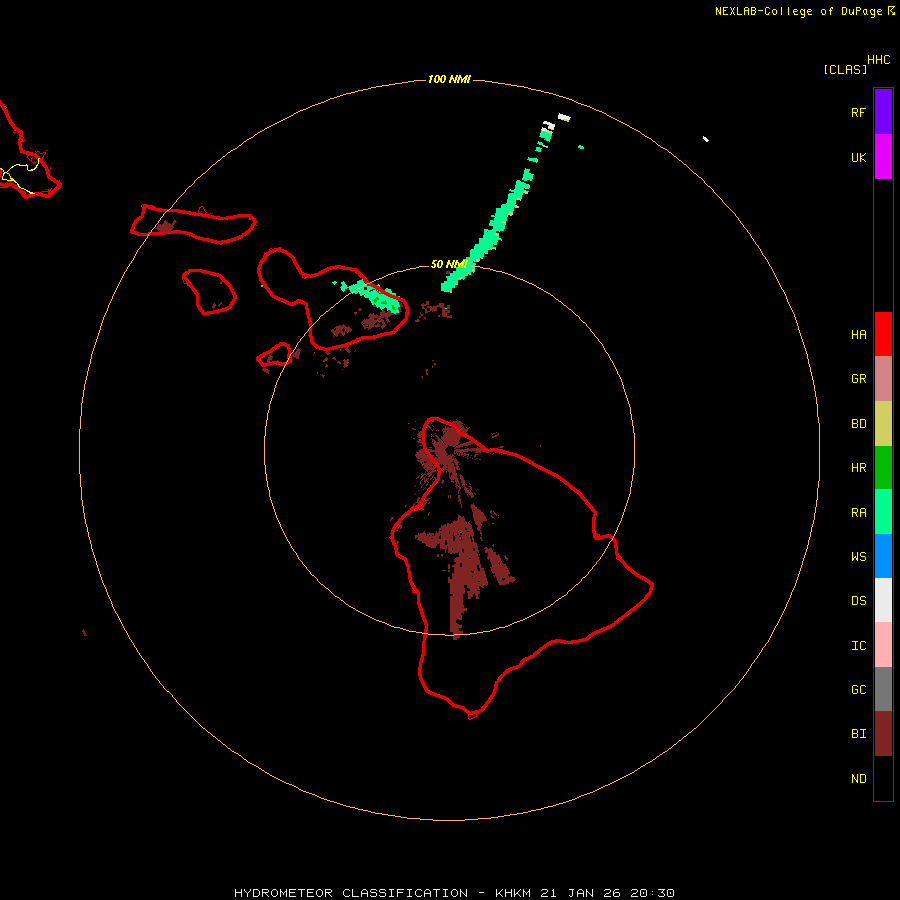Click the red HA legend swatch

tap(883, 334)
